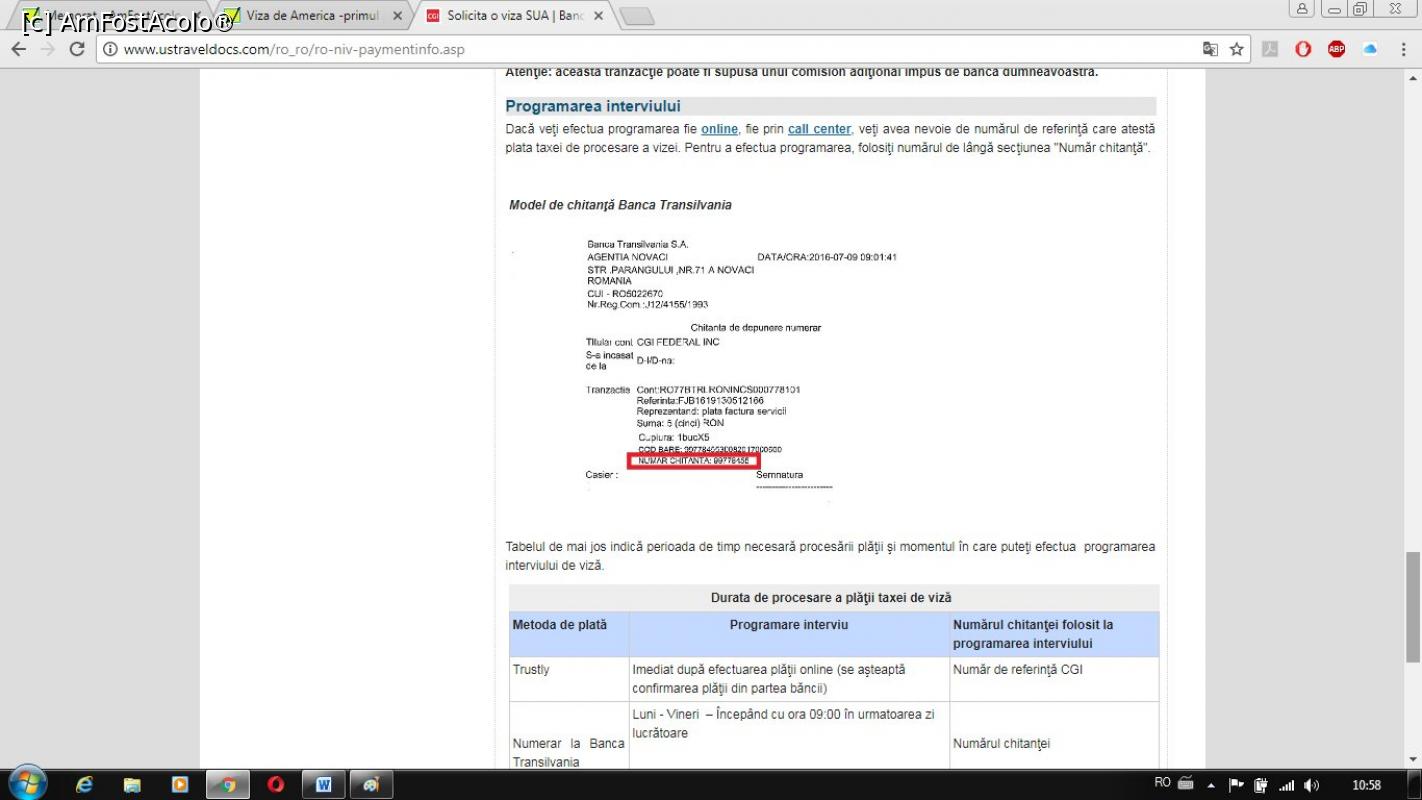The width and height of the screenshot is (1422, 800).
Task: Reload the current page
Action: pyautogui.click(x=77, y=49)
